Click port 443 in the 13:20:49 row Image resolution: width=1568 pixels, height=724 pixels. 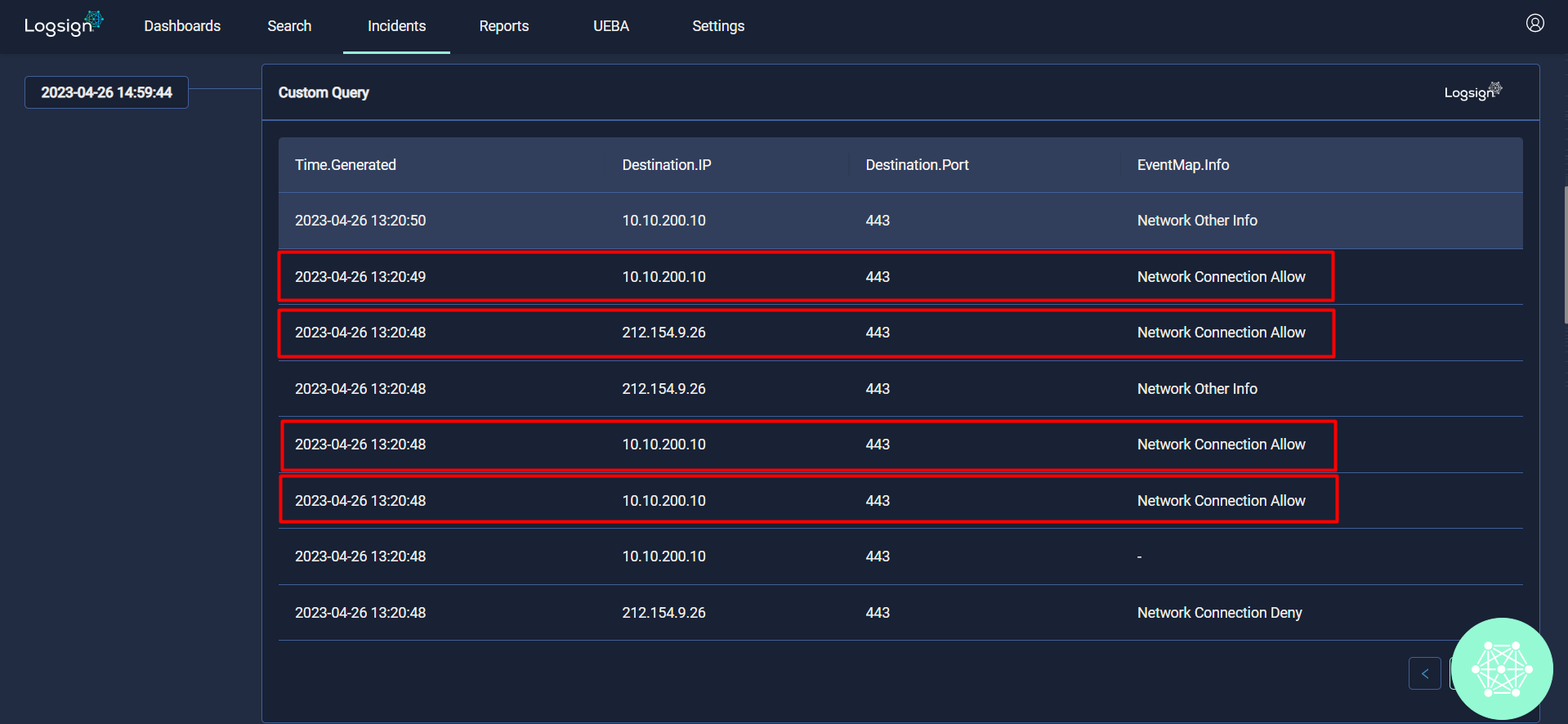tap(878, 277)
